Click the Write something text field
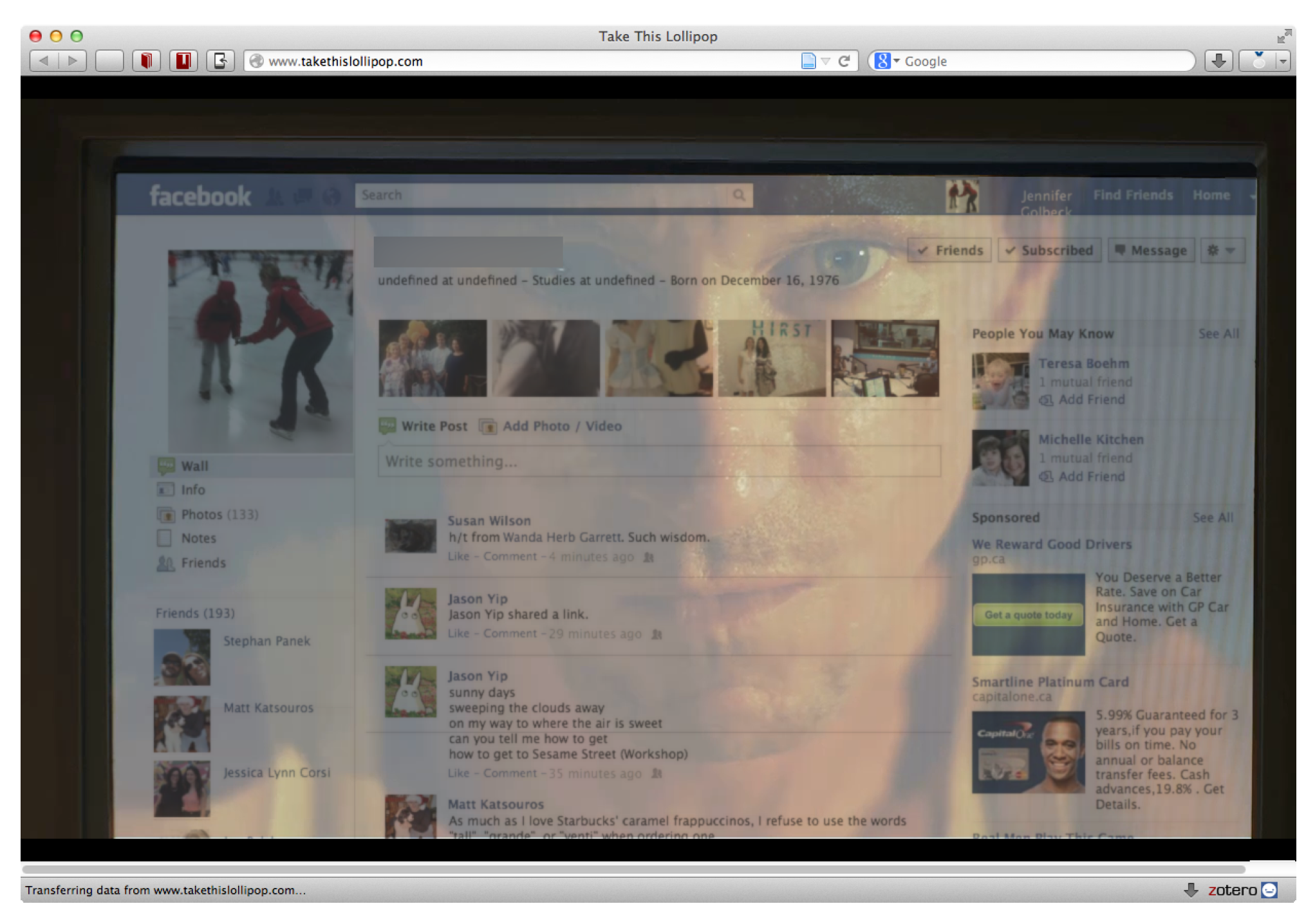1315x924 pixels. pos(658,461)
